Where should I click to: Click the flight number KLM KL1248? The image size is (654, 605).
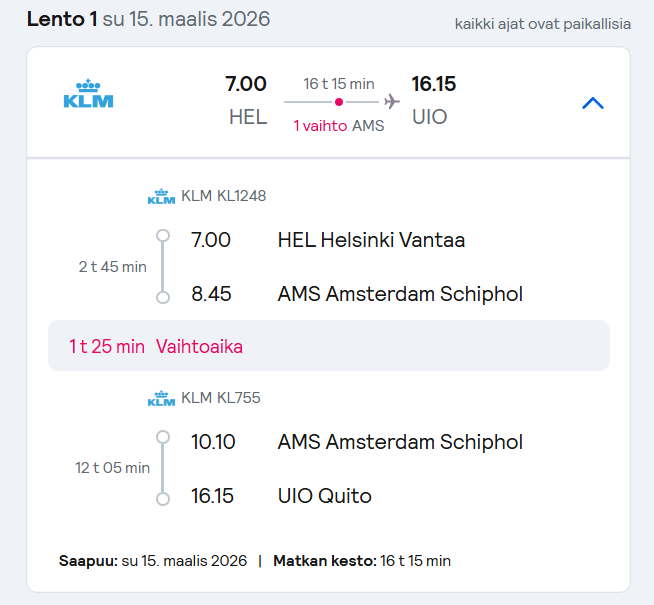click(224, 196)
